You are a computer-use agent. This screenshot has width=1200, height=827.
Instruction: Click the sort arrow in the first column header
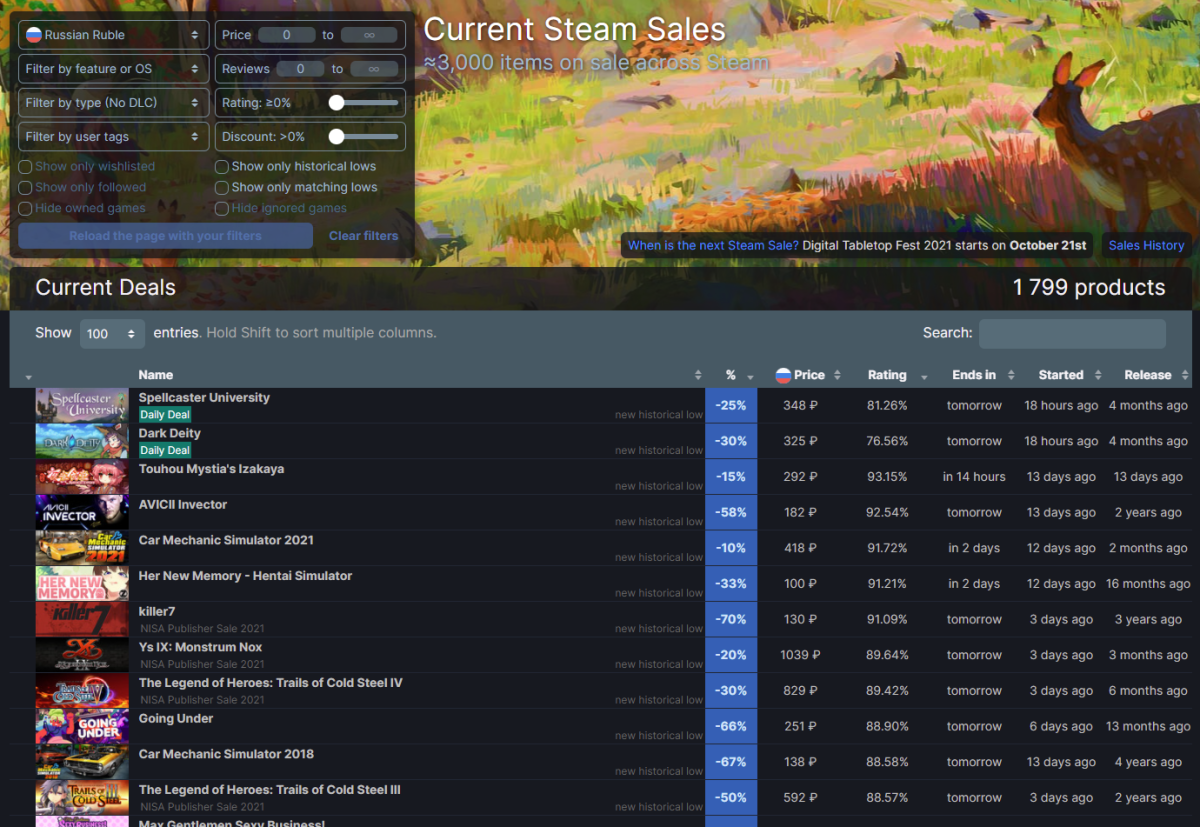pyautogui.click(x=27, y=377)
